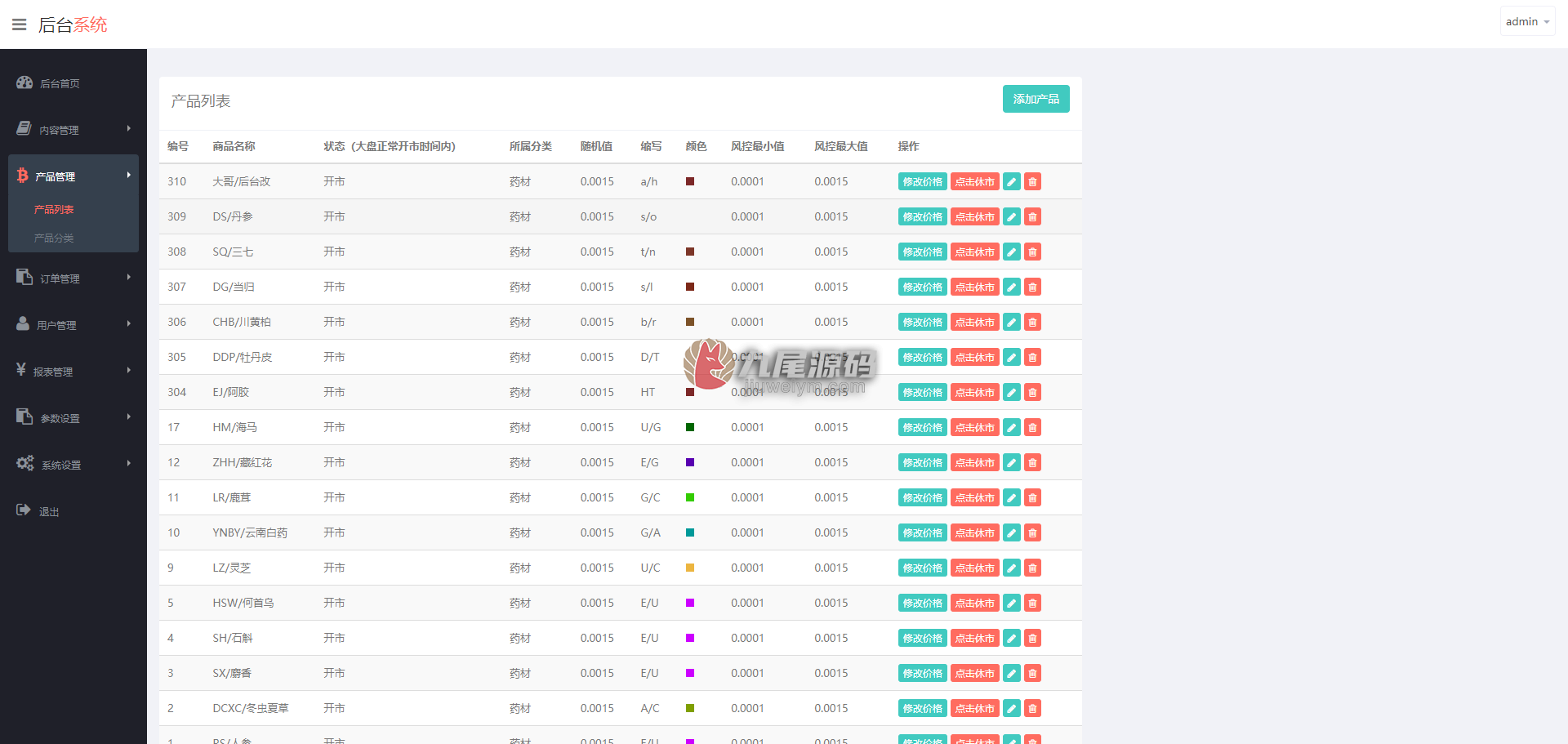The height and width of the screenshot is (744, 1568).
Task: Open the admin user dropdown
Action: tap(1527, 22)
